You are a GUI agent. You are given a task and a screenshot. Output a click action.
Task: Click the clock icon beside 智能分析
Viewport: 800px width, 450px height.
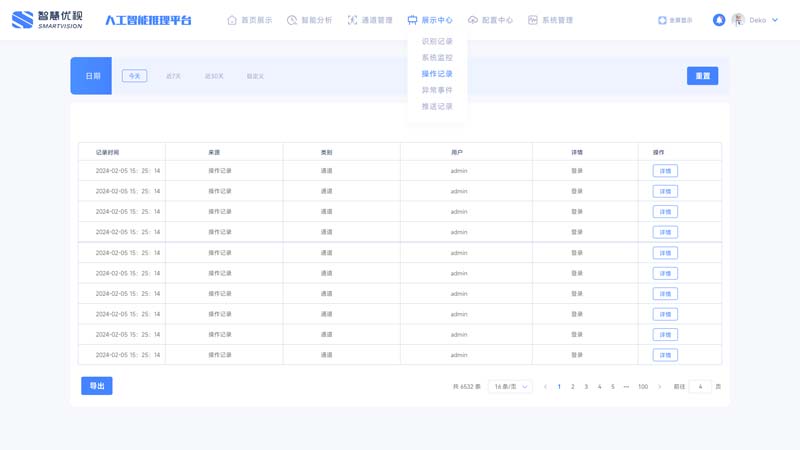(292, 20)
